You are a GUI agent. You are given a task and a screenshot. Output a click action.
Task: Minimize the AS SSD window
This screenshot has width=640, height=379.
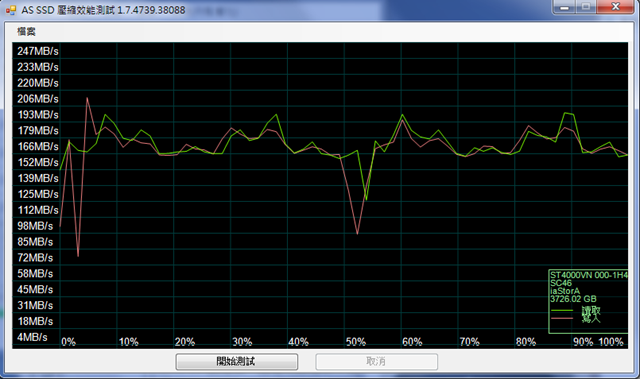coord(564,7)
